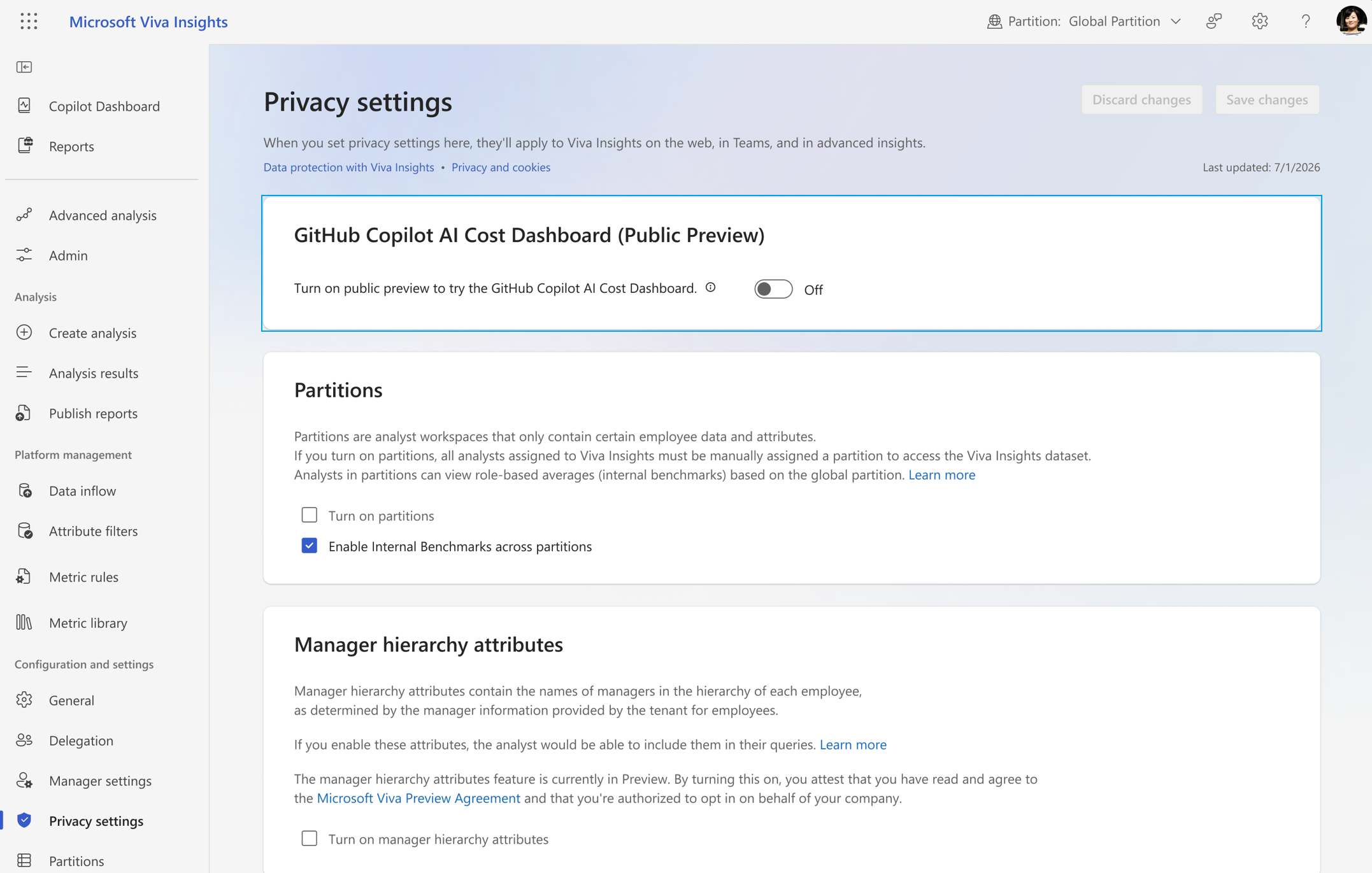Click the Discard changes button
Image resolution: width=1372 pixels, height=873 pixels.
pyautogui.click(x=1141, y=99)
